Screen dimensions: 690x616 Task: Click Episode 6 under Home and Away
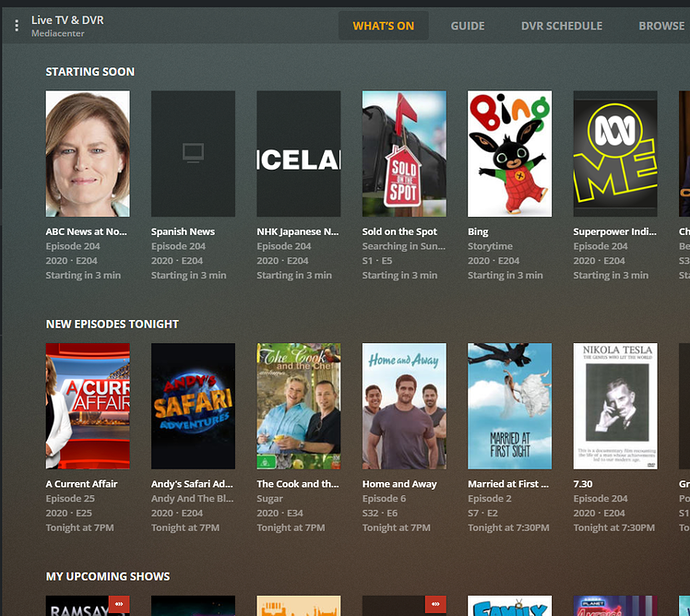point(384,499)
